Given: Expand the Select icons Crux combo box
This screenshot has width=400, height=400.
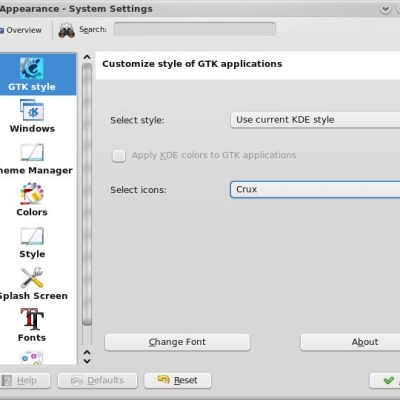Looking at the screenshot, I should (315, 189).
